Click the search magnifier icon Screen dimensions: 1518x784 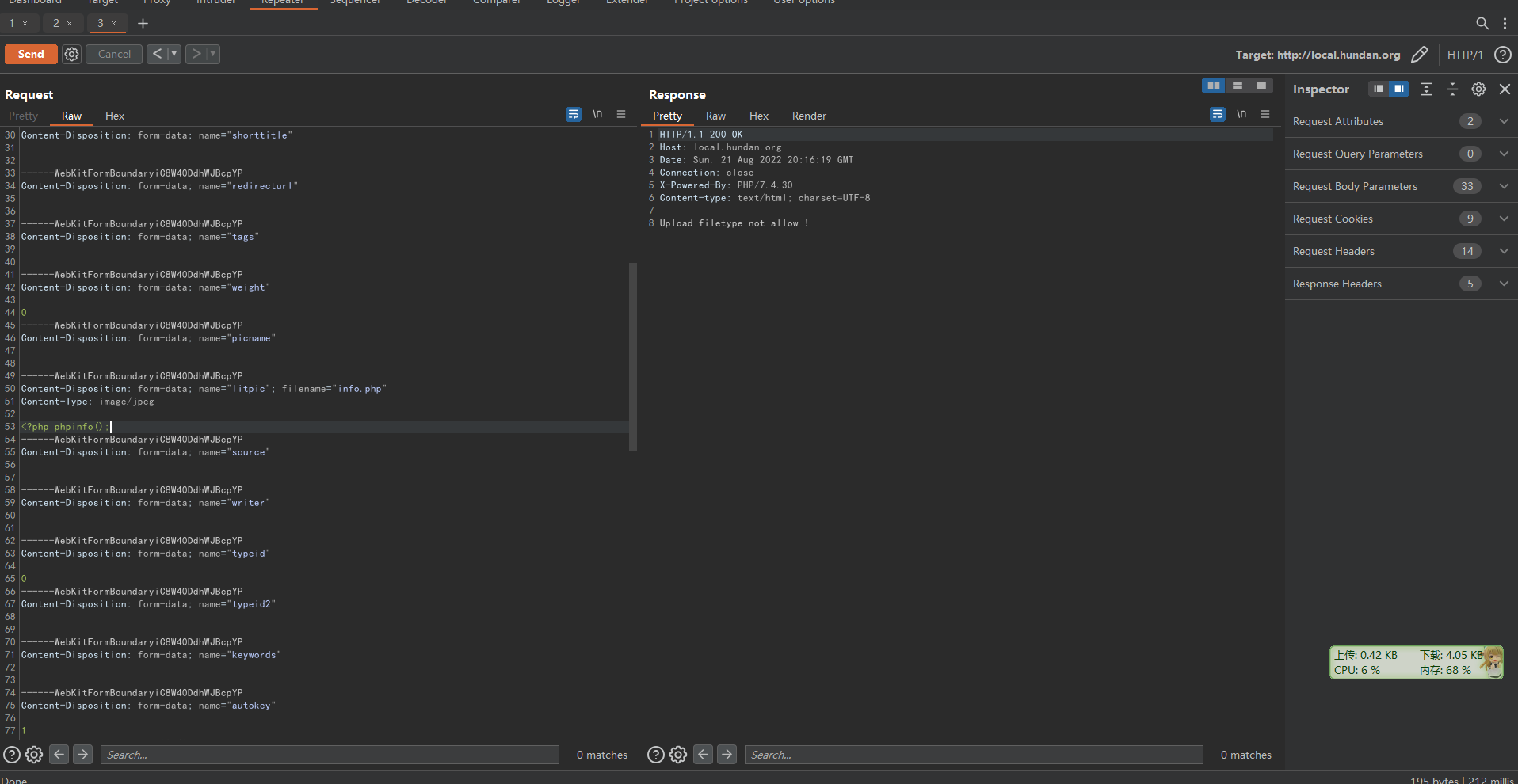pyautogui.click(x=1482, y=23)
